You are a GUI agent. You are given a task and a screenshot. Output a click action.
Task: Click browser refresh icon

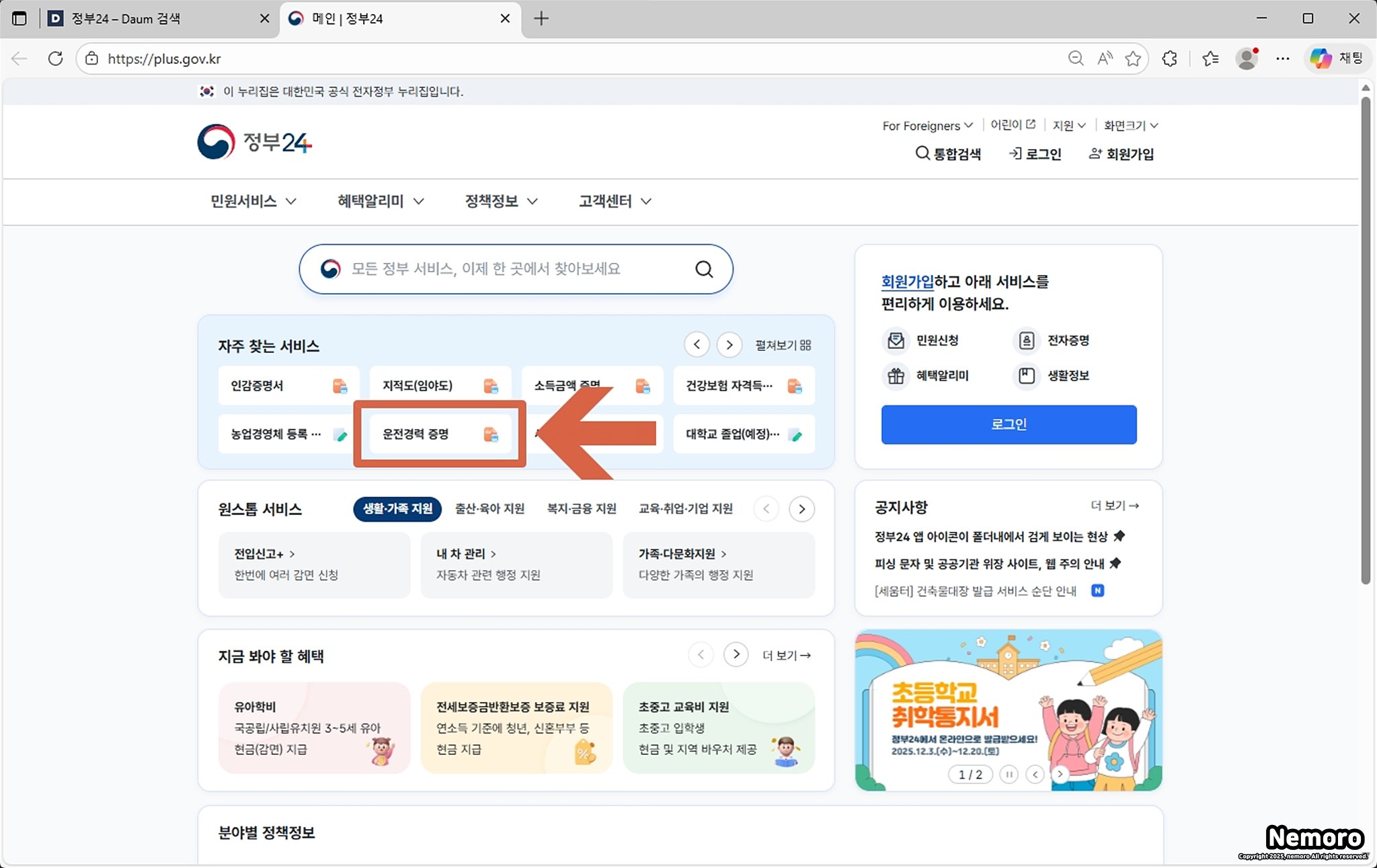coord(56,58)
